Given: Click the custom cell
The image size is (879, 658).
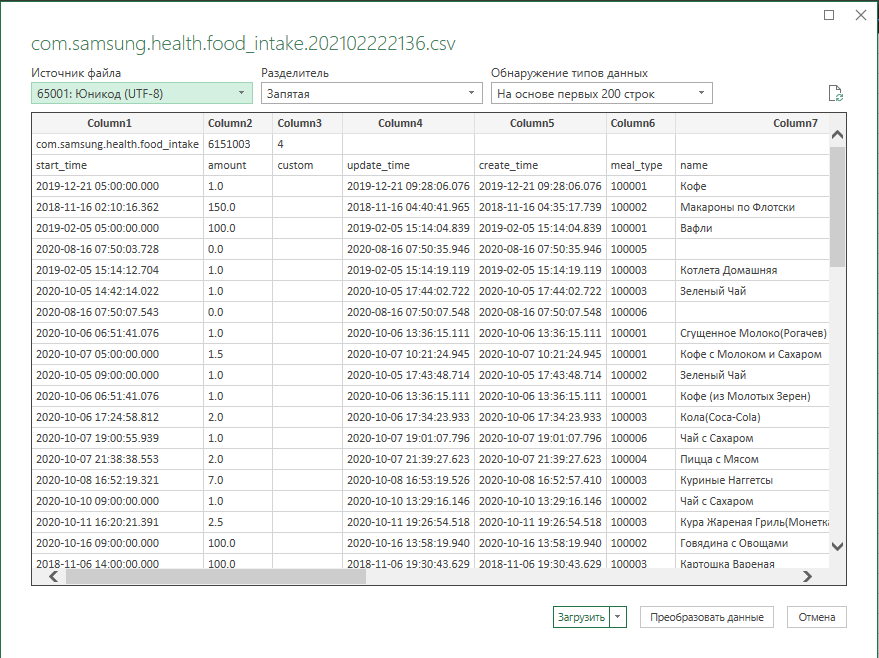Looking at the screenshot, I should pos(307,165).
